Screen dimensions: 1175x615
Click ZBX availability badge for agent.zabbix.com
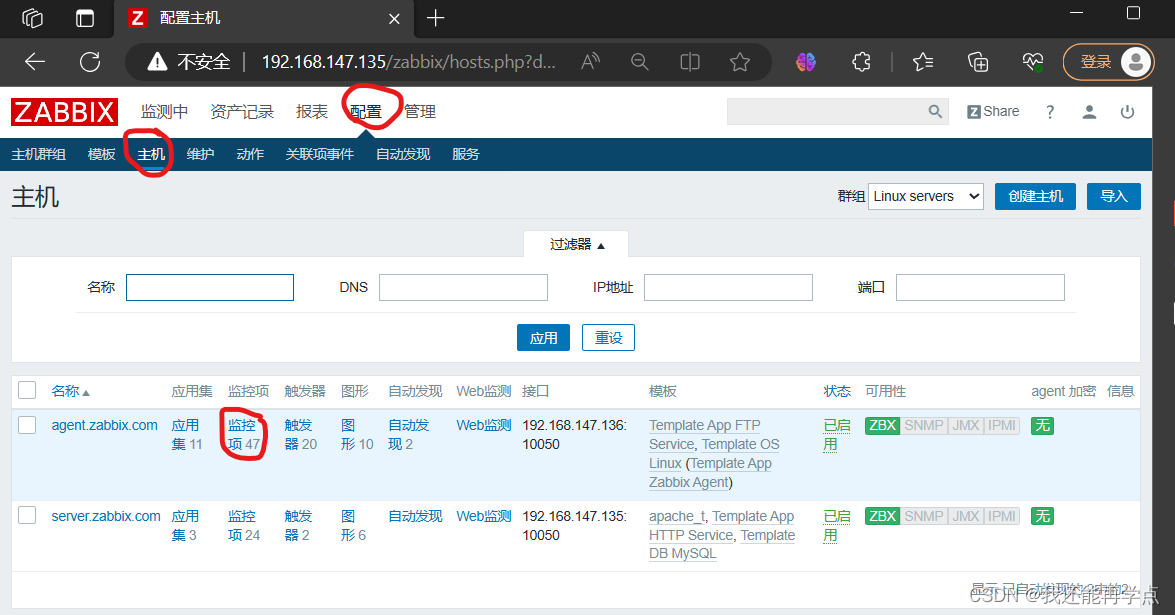tap(882, 425)
